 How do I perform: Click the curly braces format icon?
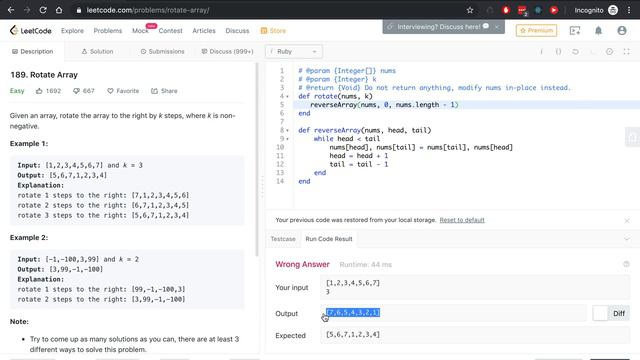pos(558,51)
